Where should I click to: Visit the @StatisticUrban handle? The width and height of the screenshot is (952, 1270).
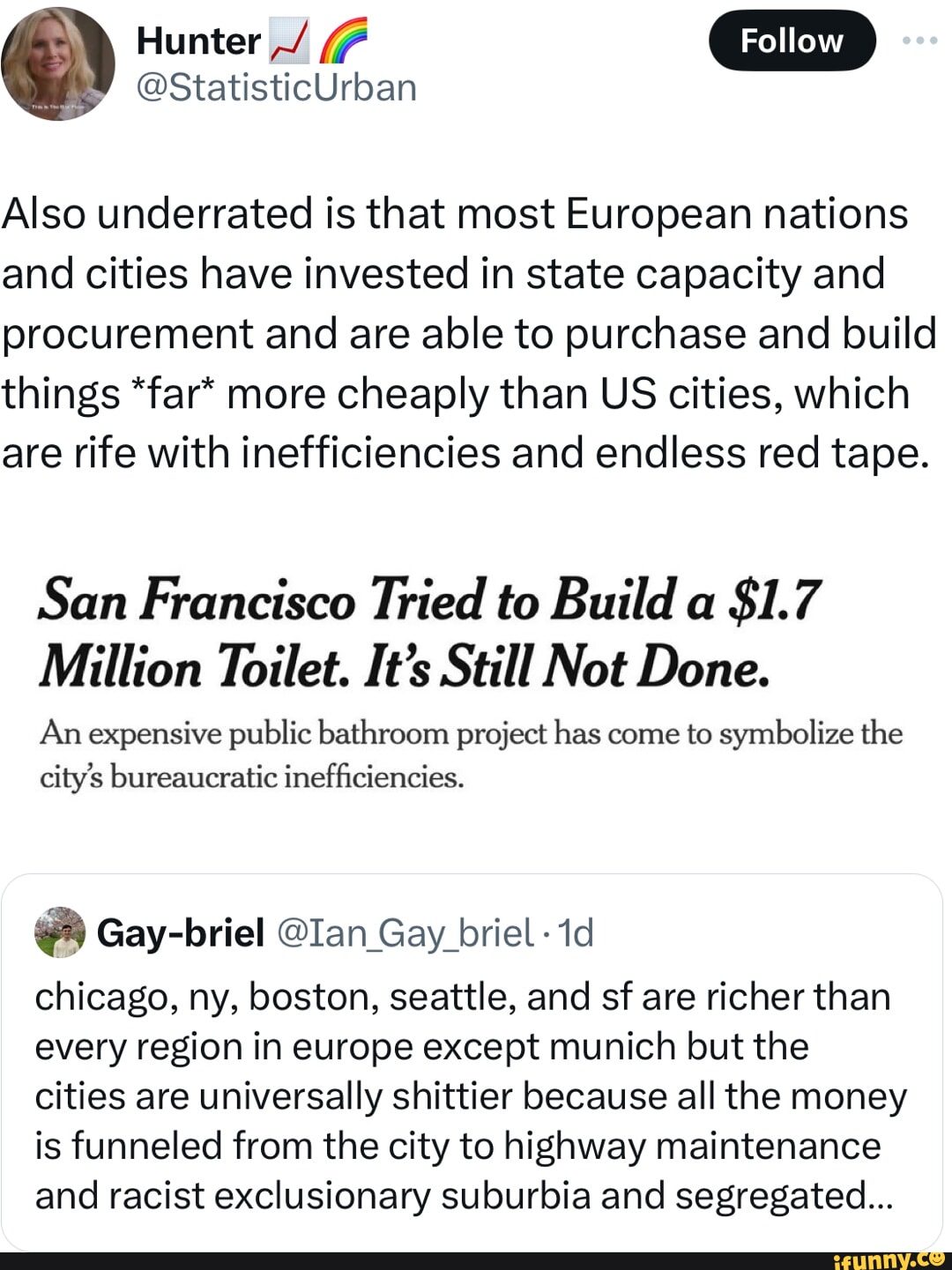(x=276, y=87)
